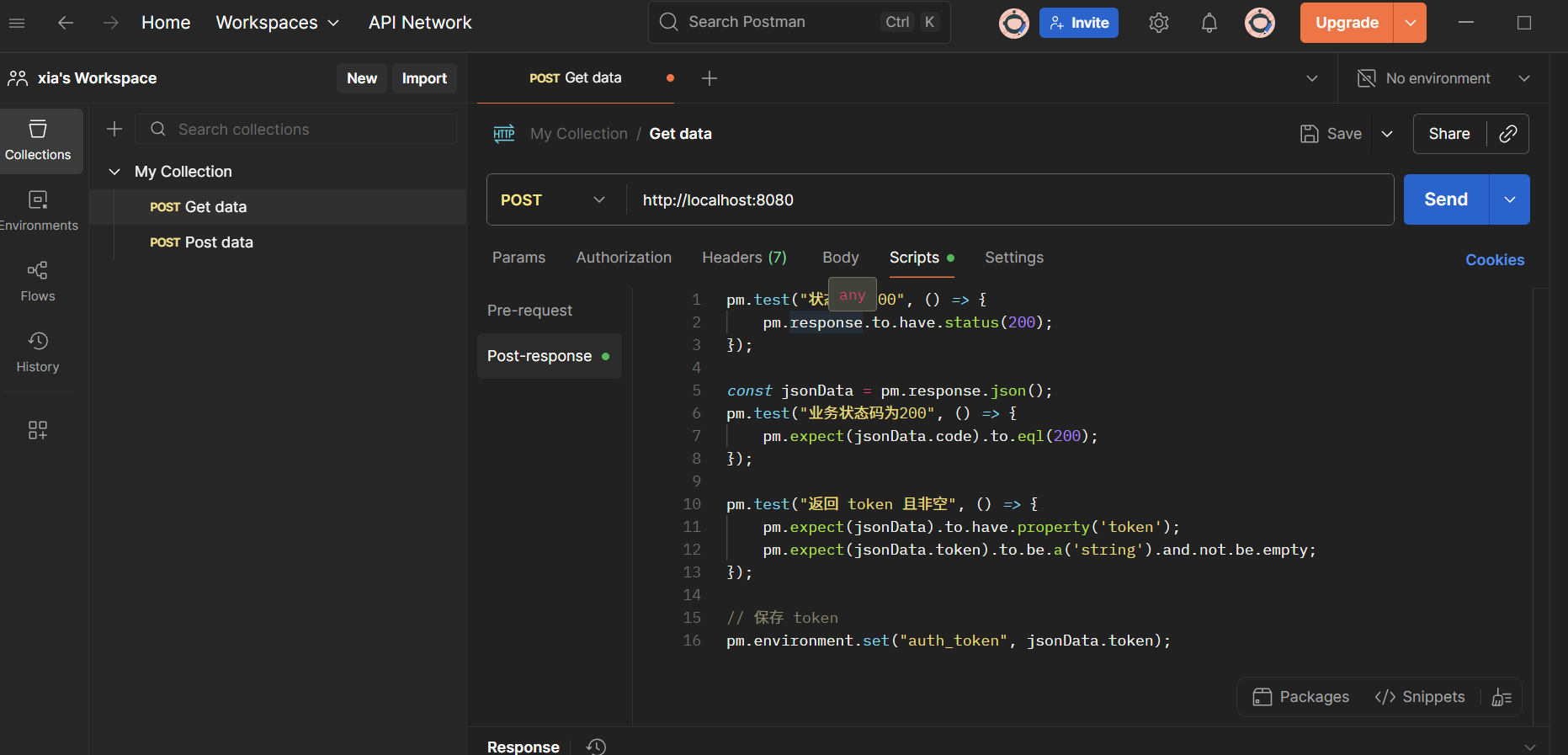Select the Scripts tab
The height and width of the screenshot is (755, 1568).
[x=922, y=258]
